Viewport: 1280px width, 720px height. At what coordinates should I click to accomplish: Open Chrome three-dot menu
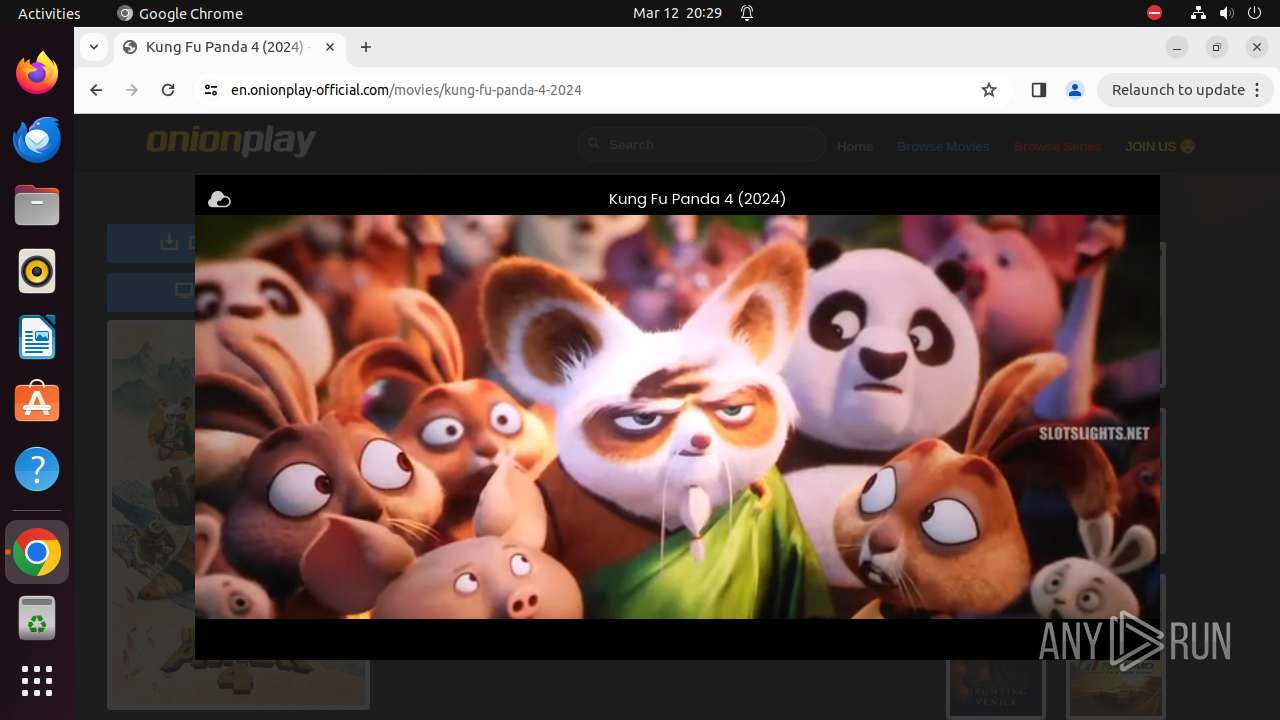(1258, 90)
